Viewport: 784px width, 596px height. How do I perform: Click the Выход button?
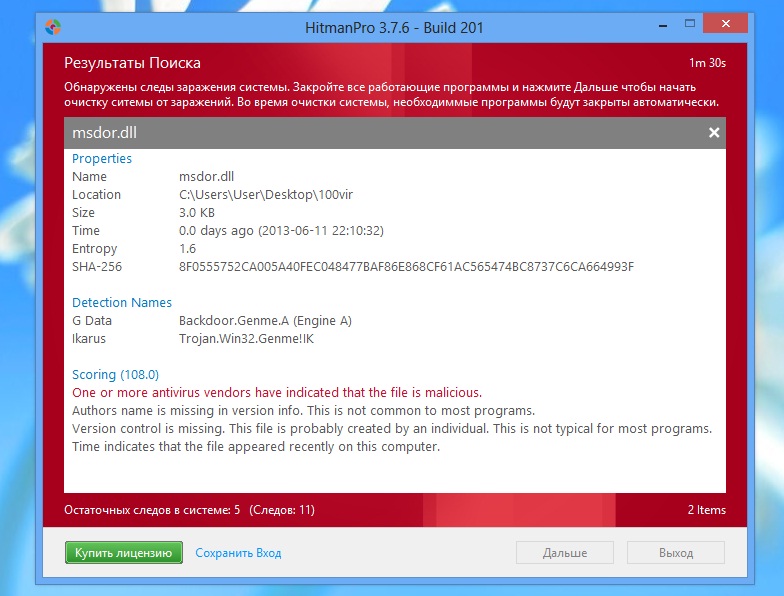tap(676, 553)
